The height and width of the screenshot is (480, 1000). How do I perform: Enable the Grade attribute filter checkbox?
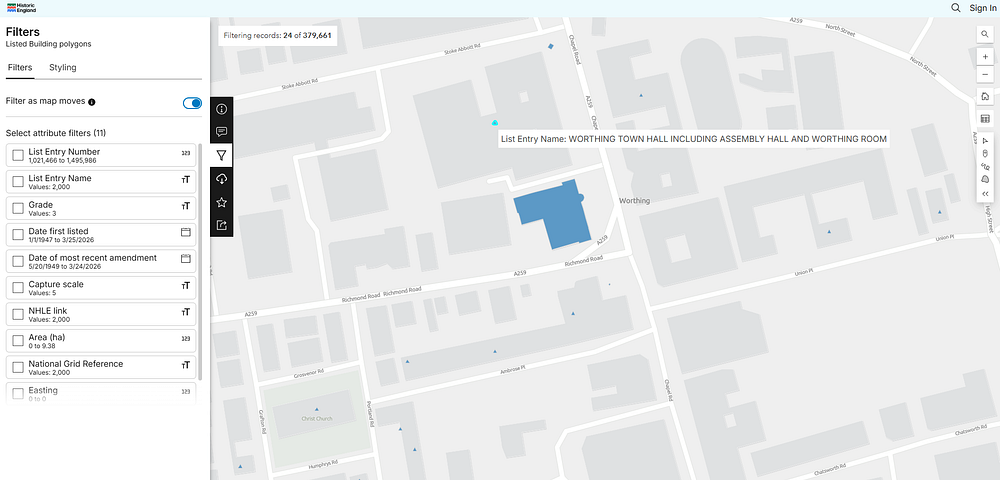[x=18, y=208]
